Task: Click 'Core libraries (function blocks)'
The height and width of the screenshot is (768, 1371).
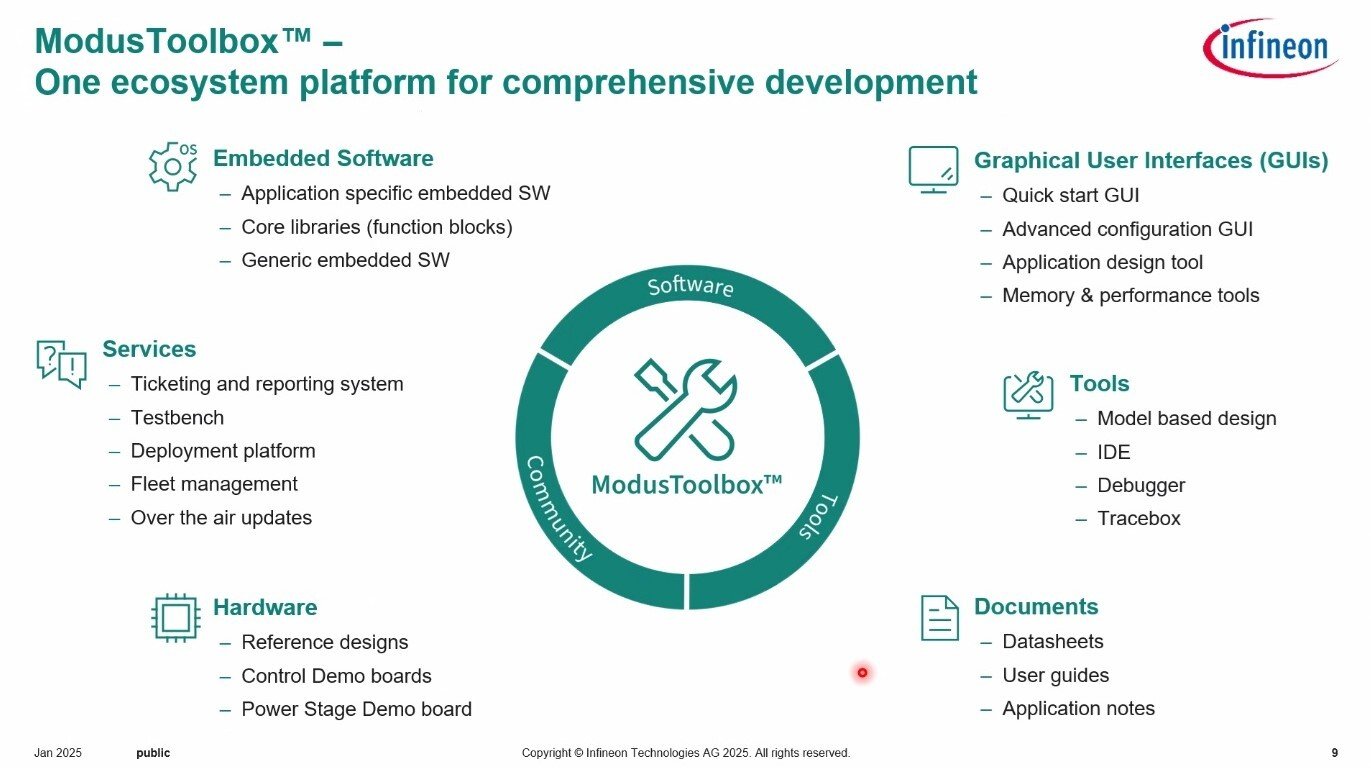Action: [x=377, y=227]
